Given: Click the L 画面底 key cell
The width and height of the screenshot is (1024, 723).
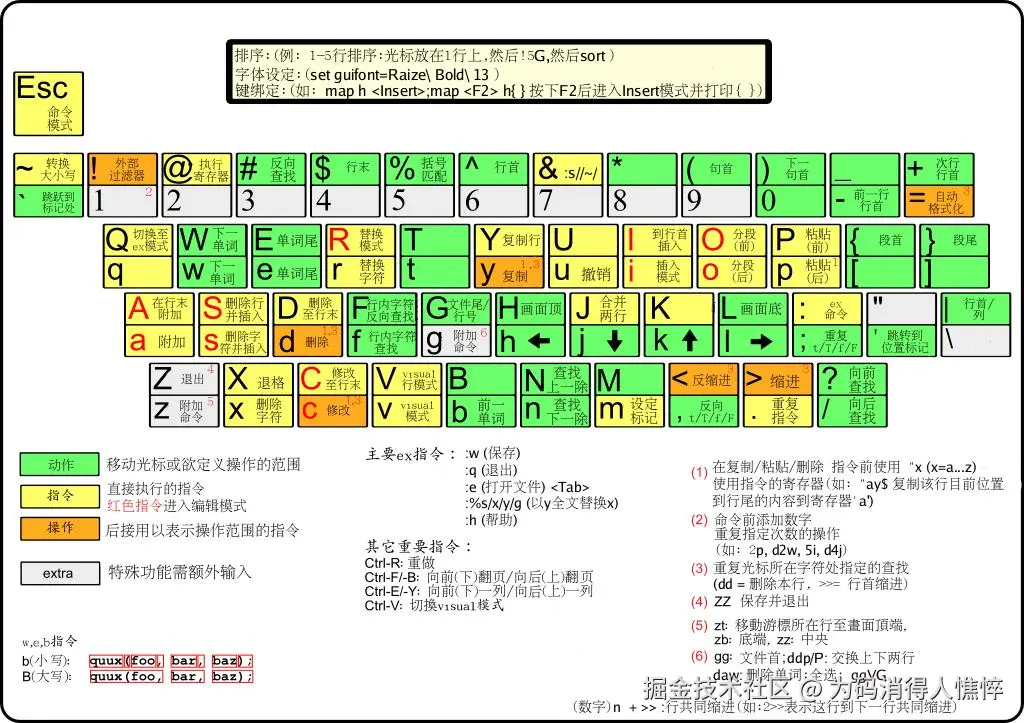Looking at the screenshot, I should tap(753, 308).
